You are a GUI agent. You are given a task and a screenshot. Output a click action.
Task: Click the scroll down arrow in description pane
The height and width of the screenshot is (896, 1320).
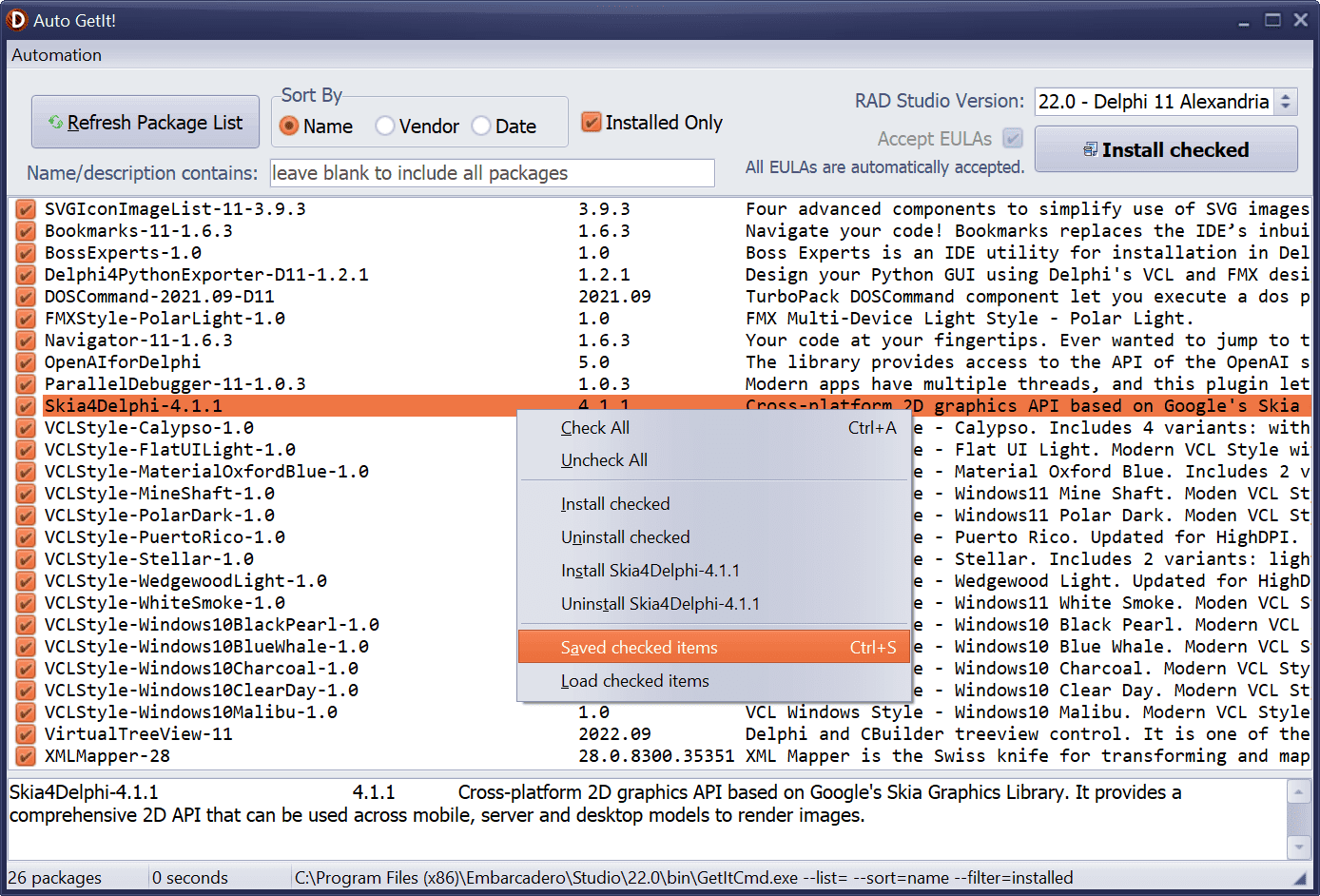tap(1298, 846)
